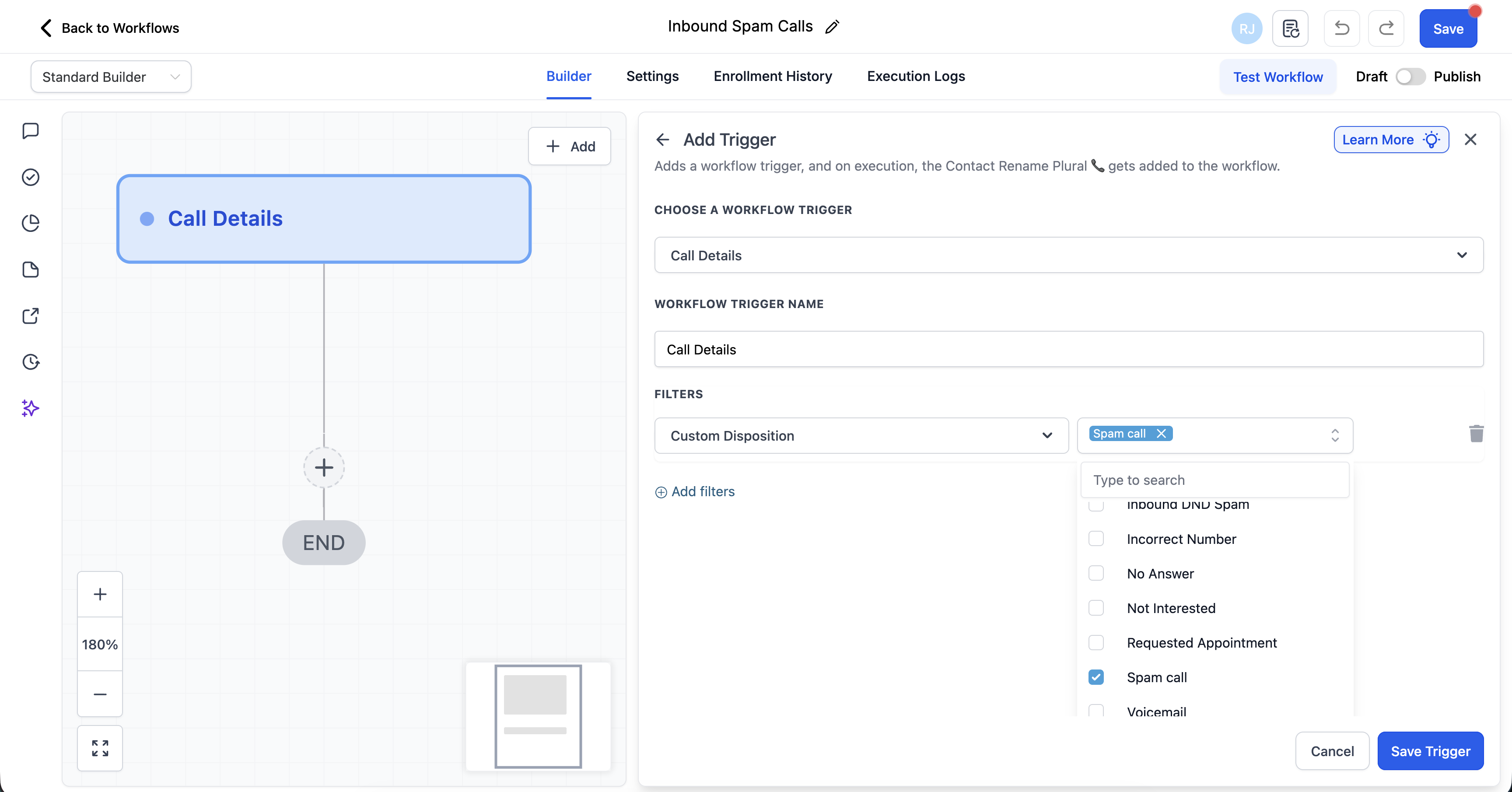Click the redo arrow icon
Viewport: 1512px width, 792px height.
pyautogui.click(x=1386, y=28)
